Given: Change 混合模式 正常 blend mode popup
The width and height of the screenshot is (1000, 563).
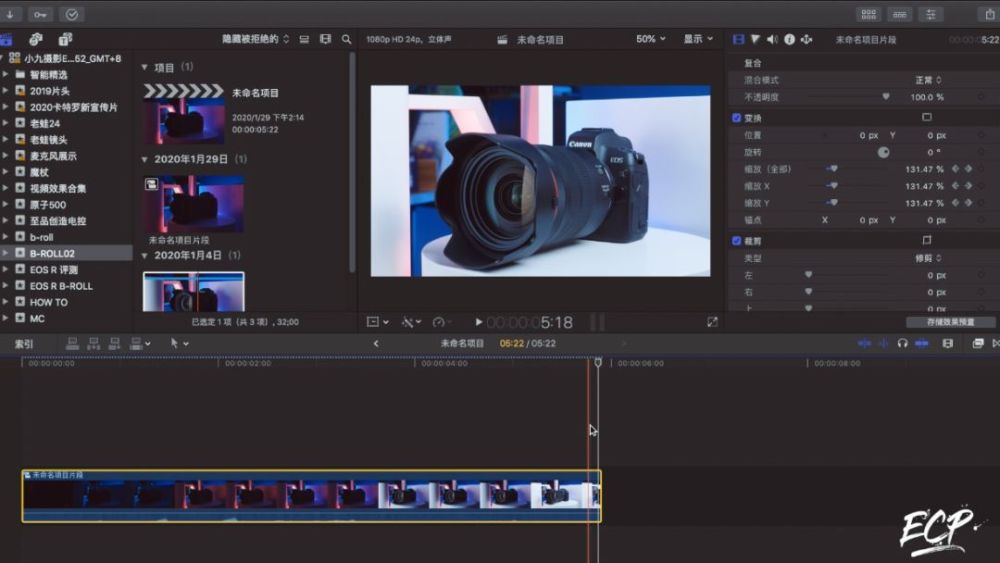Looking at the screenshot, I should click(x=928, y=80).
